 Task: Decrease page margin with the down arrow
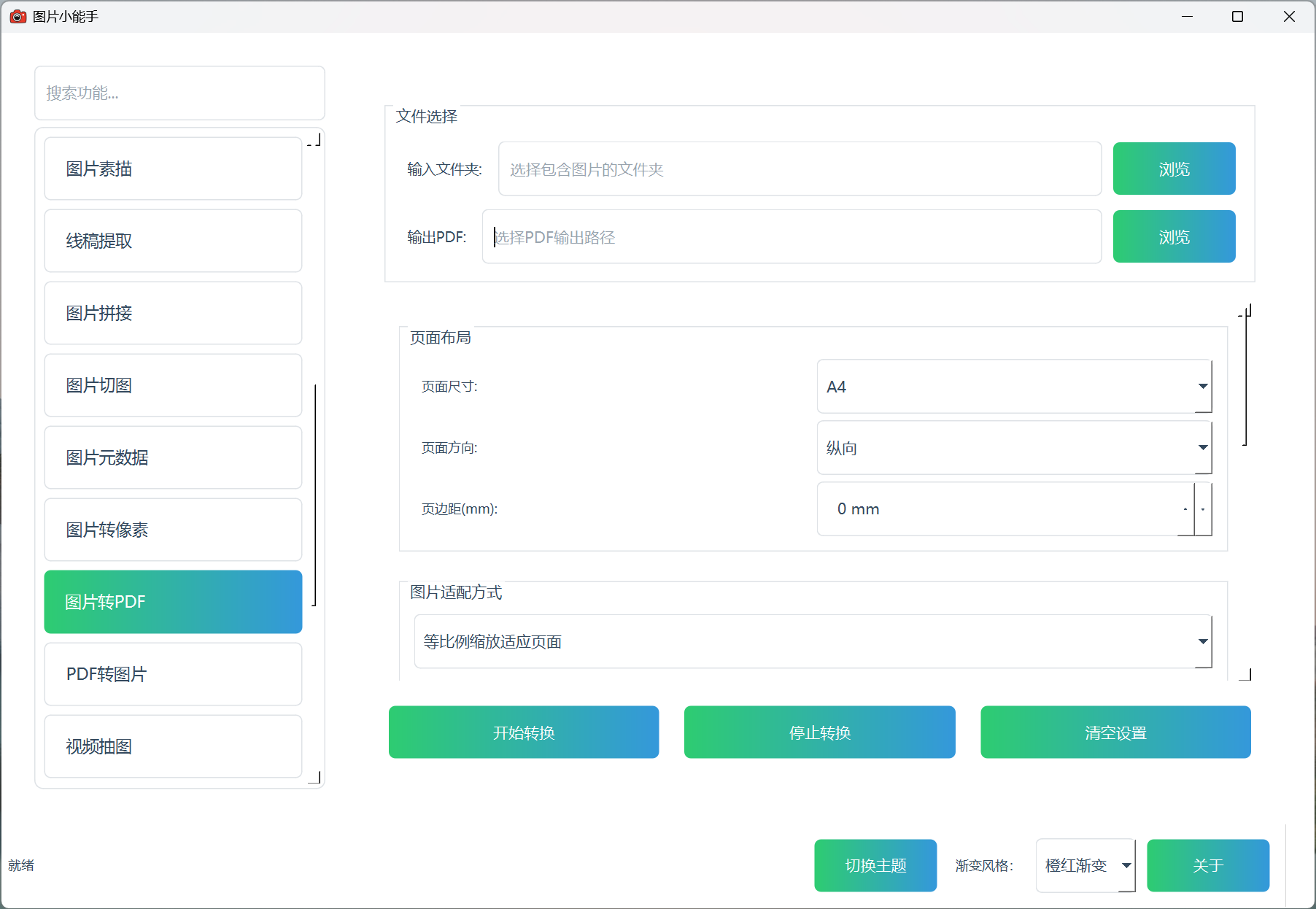1203,509
